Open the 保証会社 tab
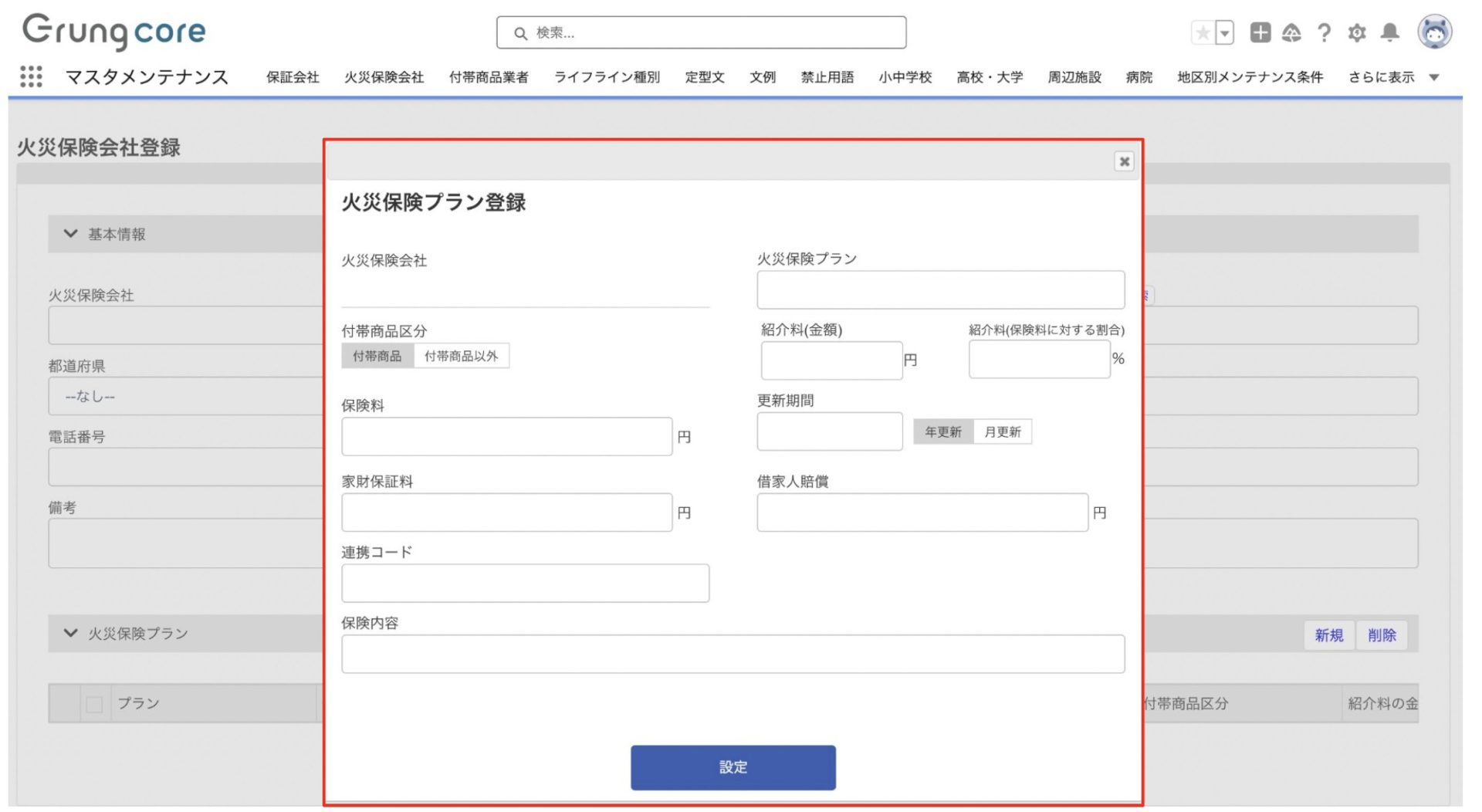 [x=293, y=77]
